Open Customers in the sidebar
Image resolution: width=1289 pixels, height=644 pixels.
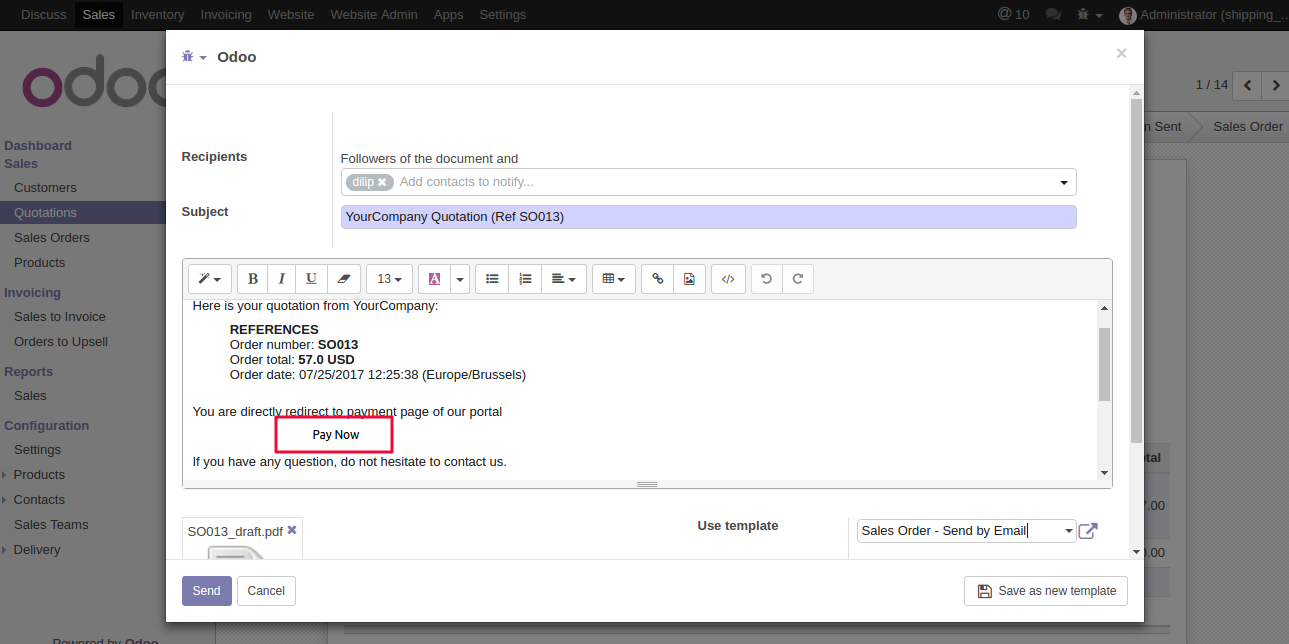point(45,188)
